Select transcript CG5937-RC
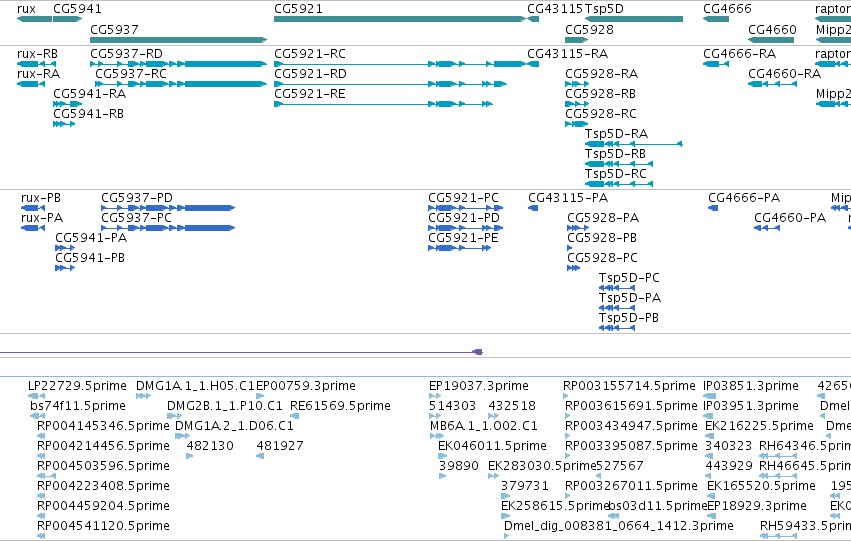 181,84
